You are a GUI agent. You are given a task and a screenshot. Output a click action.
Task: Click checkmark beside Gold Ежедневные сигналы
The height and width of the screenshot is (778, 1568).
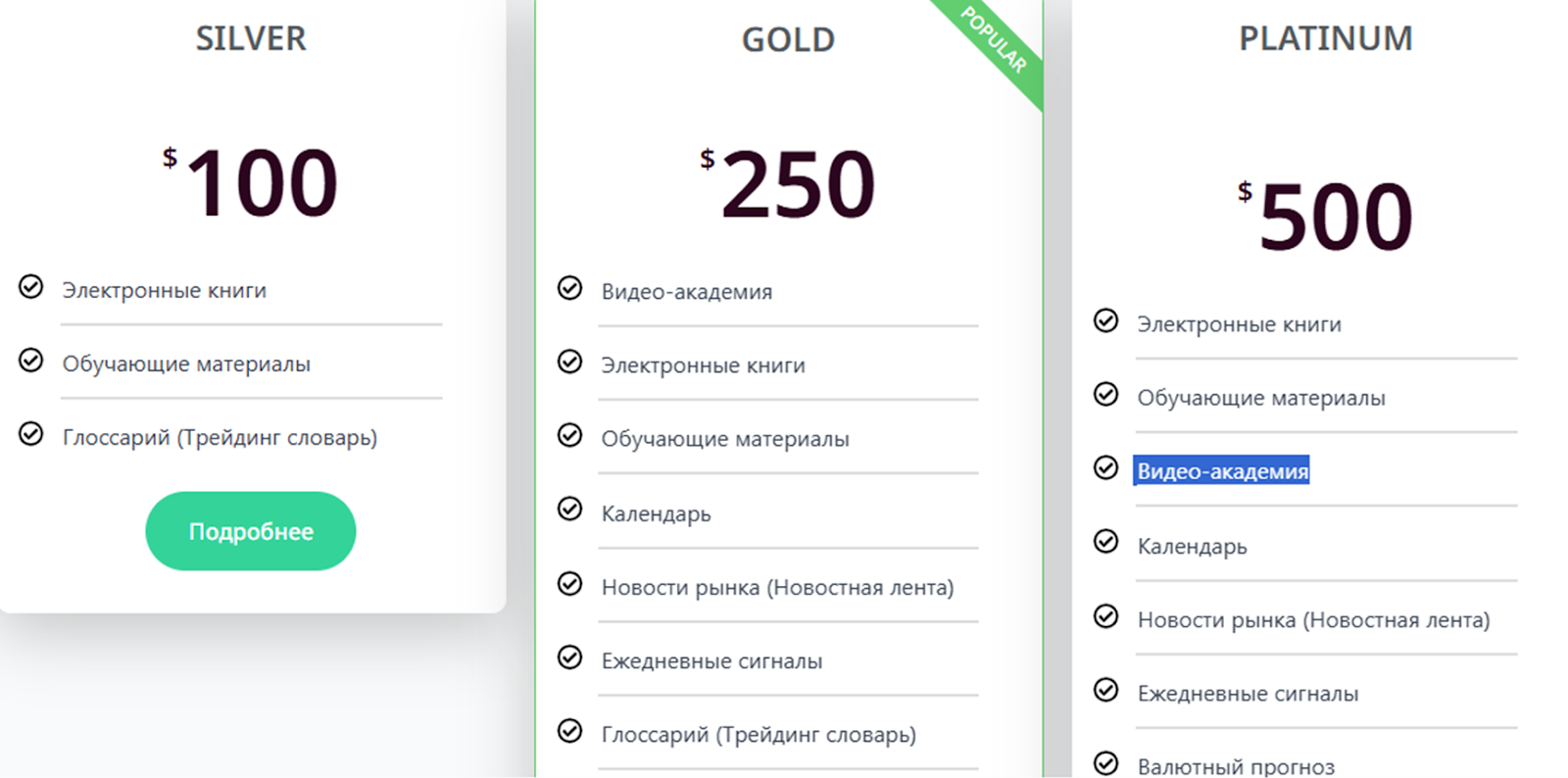click(569, 657)
